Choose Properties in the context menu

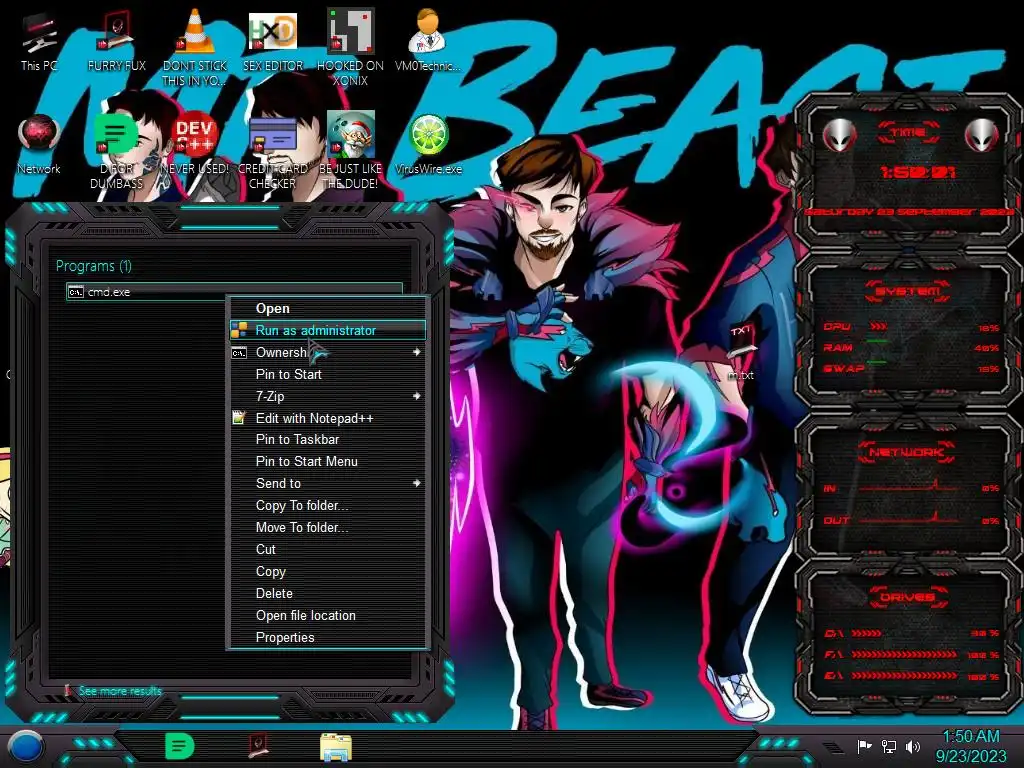pos(328,637)
